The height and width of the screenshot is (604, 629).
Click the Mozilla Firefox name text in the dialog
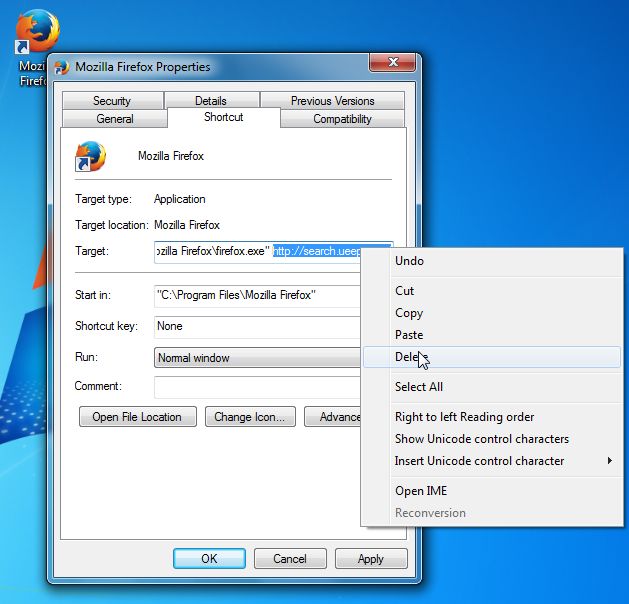coord(171,156)
